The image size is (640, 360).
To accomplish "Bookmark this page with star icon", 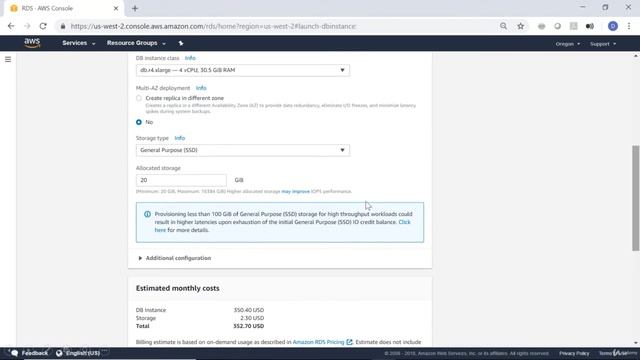I will click(x=520, y=26).
